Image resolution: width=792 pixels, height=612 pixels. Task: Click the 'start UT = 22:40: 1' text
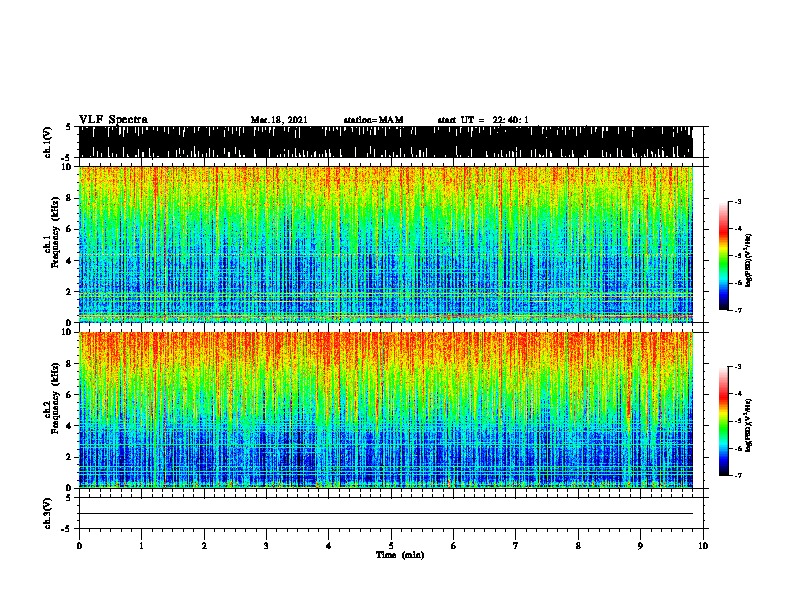coord(483,120)
